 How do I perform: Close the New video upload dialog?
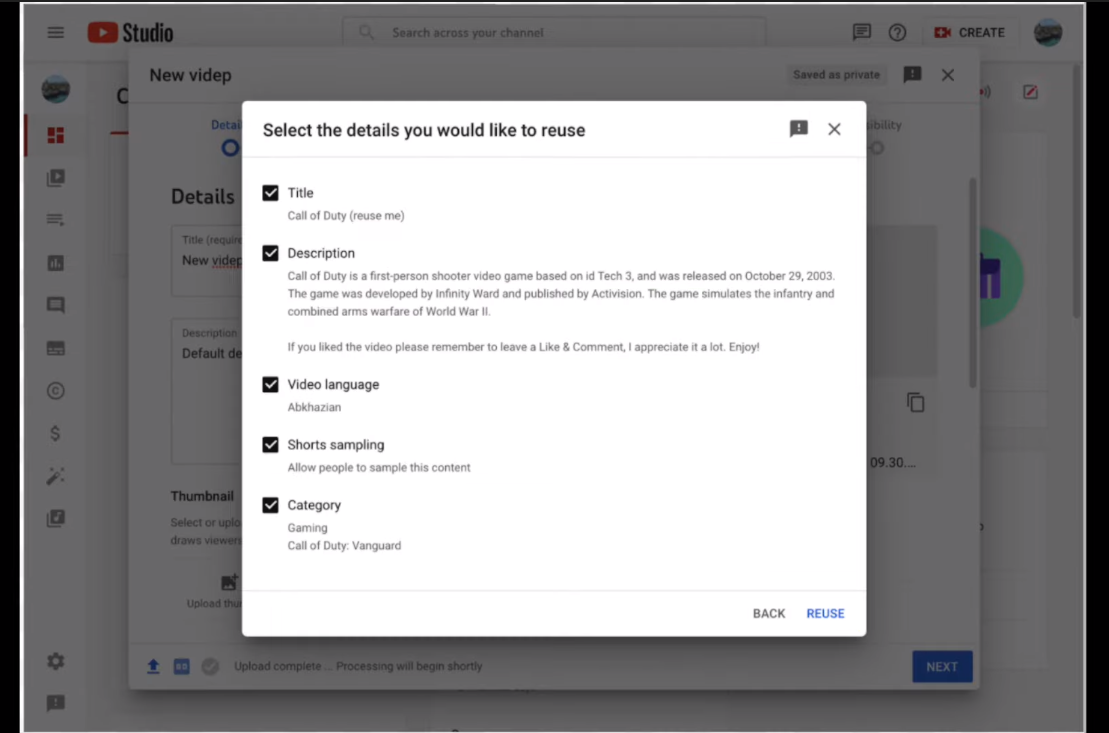(x=948, y=75)
